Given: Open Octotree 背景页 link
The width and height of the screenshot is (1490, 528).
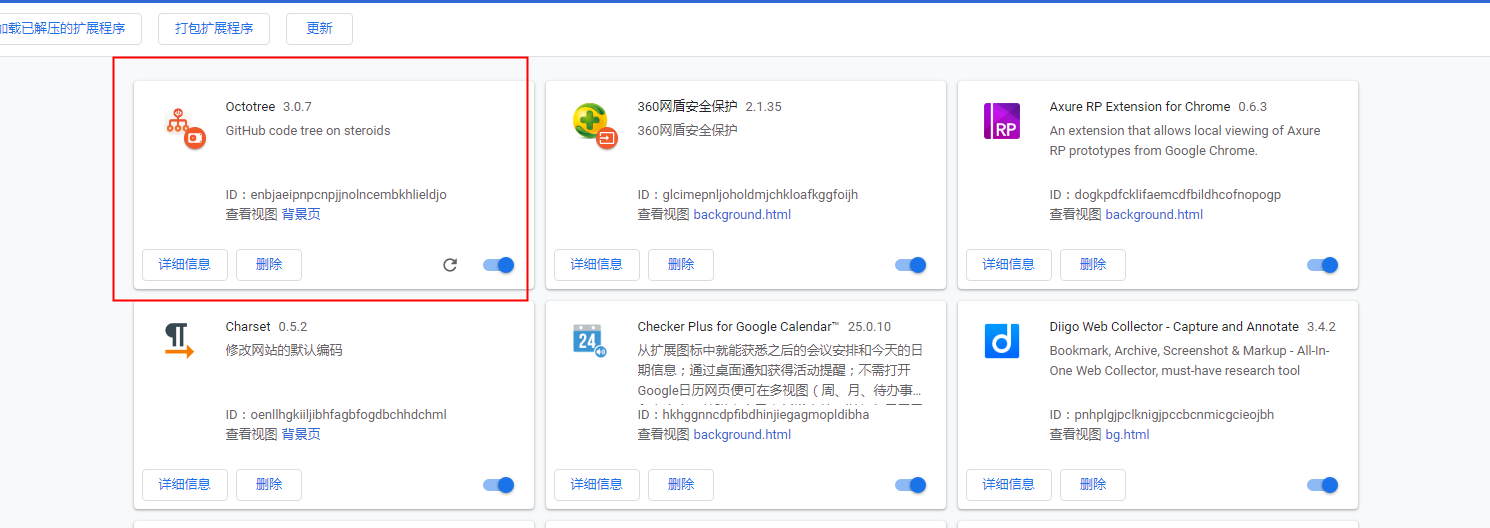Looking at the screenshot, I should [301, 214].
